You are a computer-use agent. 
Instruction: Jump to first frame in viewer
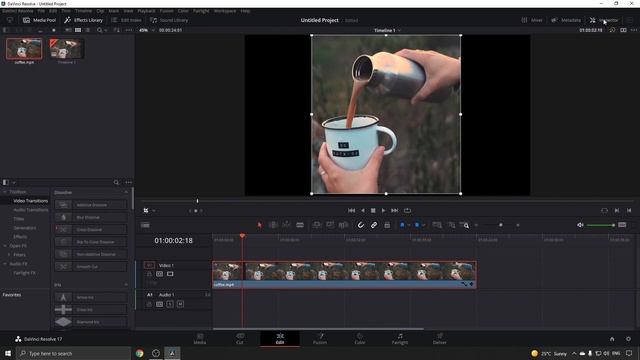351,210
